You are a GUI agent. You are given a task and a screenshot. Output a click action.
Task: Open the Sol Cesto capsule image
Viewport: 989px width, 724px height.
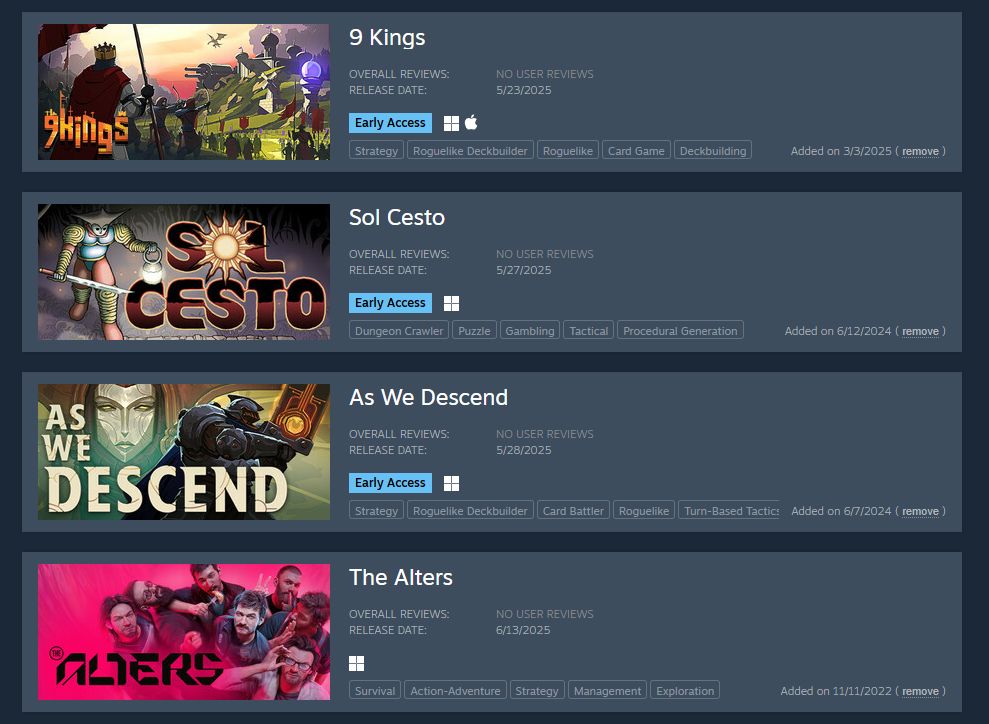click(x=184, y=272)
